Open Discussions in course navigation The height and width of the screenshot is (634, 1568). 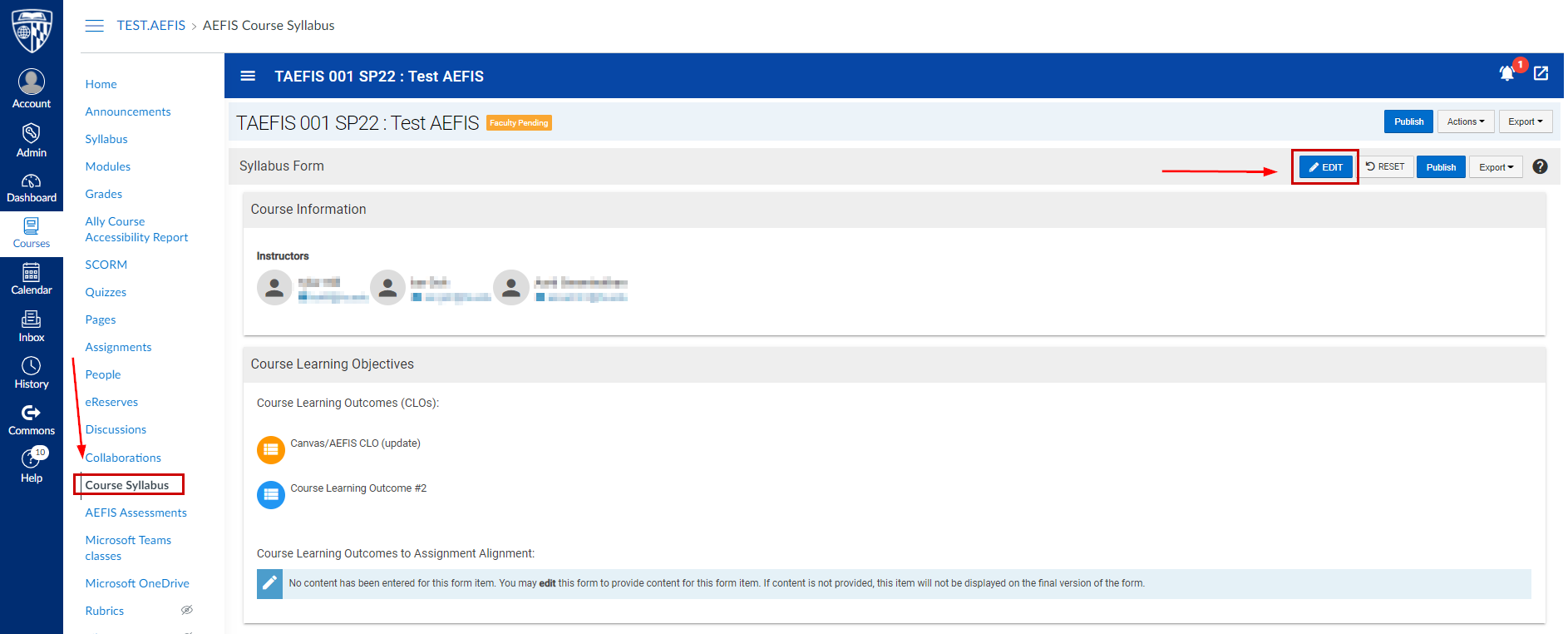[x=116, y=429]
